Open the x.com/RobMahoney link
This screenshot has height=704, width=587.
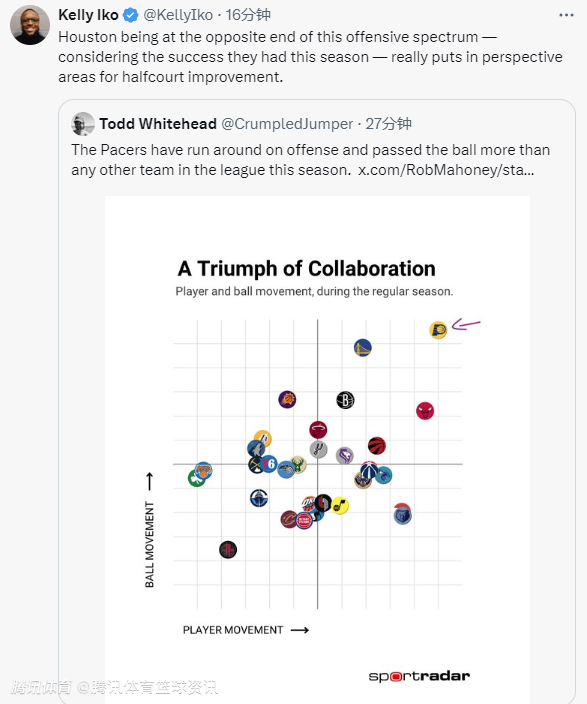point(446,170)
